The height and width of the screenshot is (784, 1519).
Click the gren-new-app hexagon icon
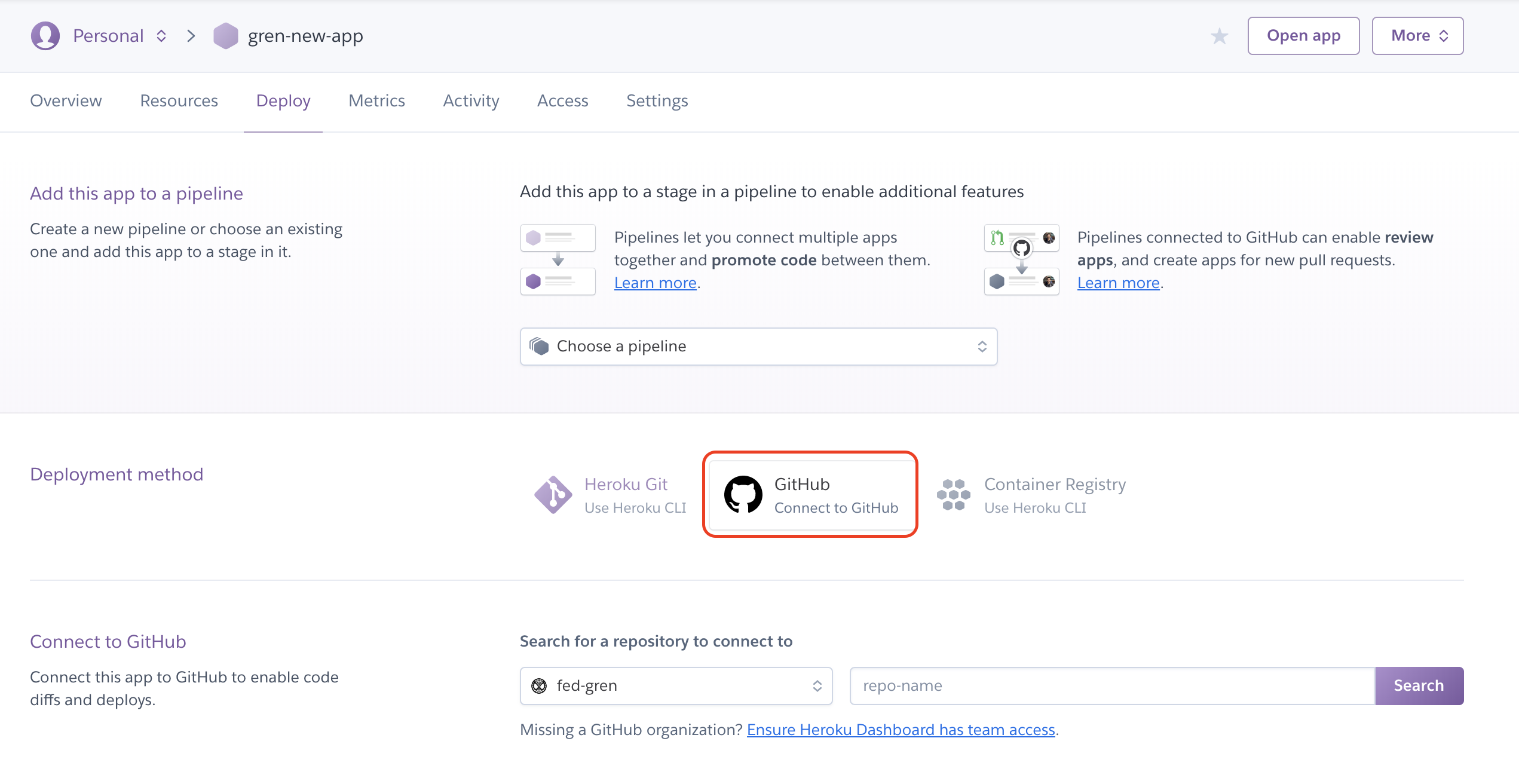[225, 36]
